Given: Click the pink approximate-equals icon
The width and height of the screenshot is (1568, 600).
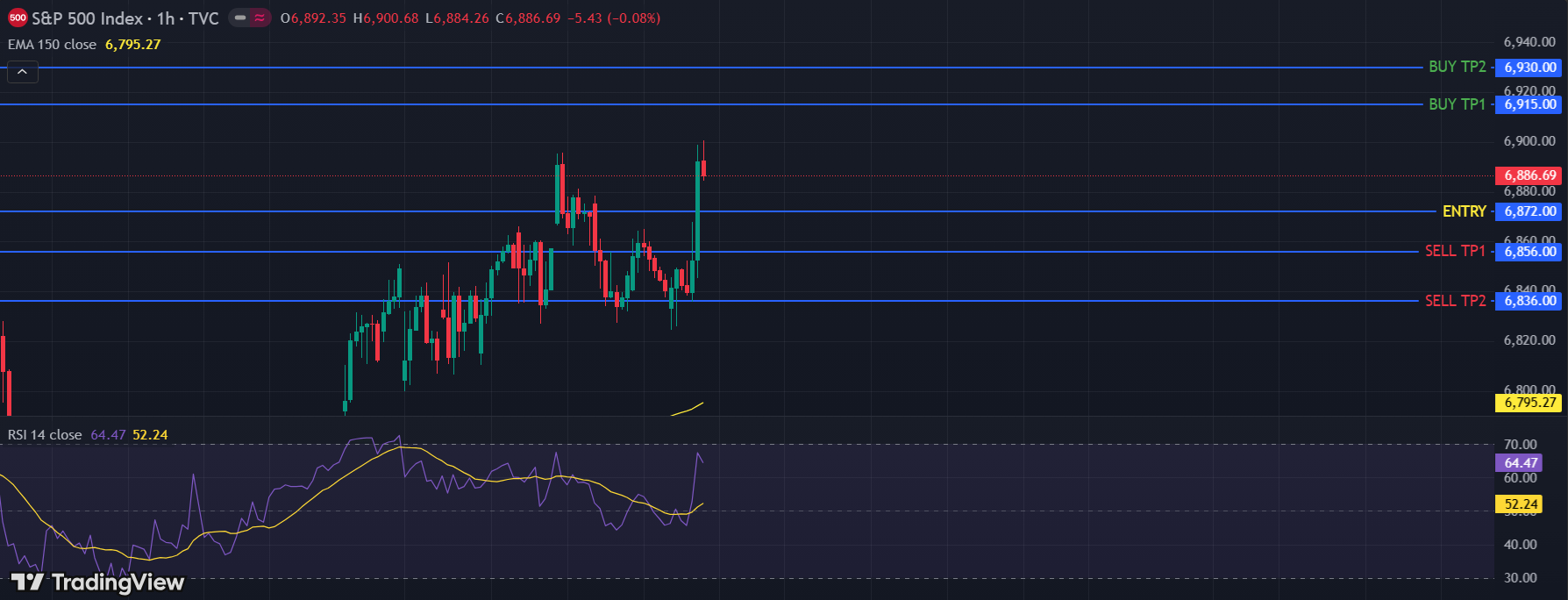Looking at the screenshot, I should pyautogui.click(x=260, y=18).
